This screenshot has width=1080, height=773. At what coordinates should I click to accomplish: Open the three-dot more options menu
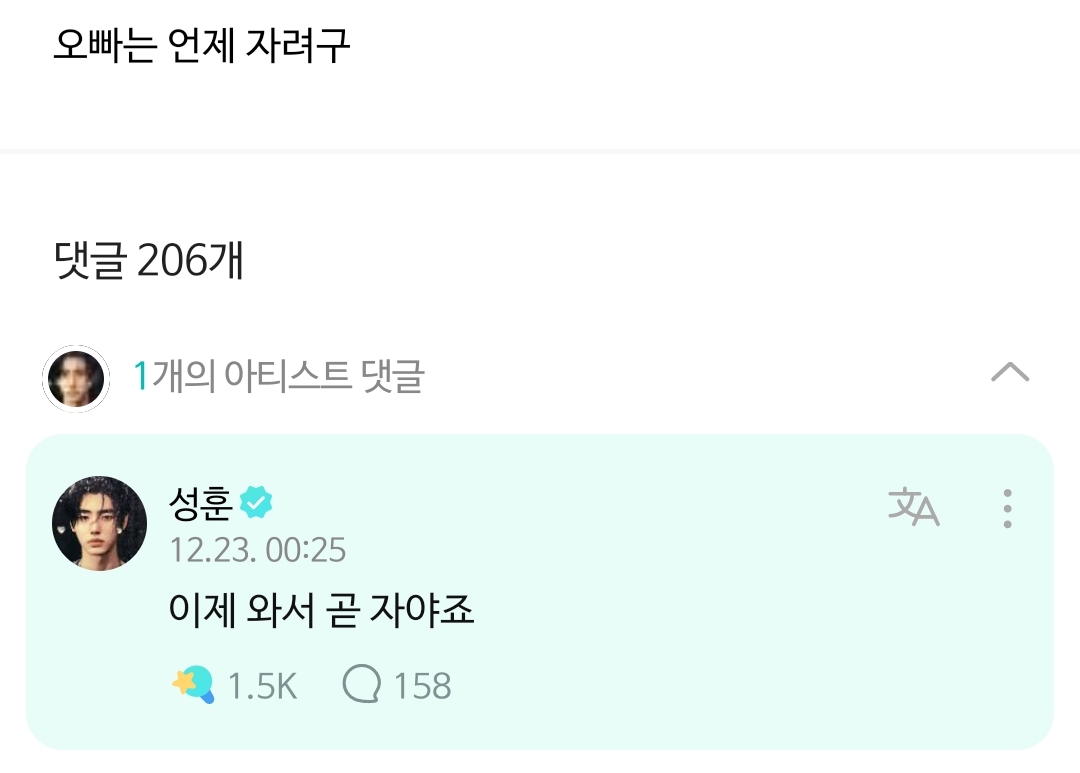coord(1007,509)
